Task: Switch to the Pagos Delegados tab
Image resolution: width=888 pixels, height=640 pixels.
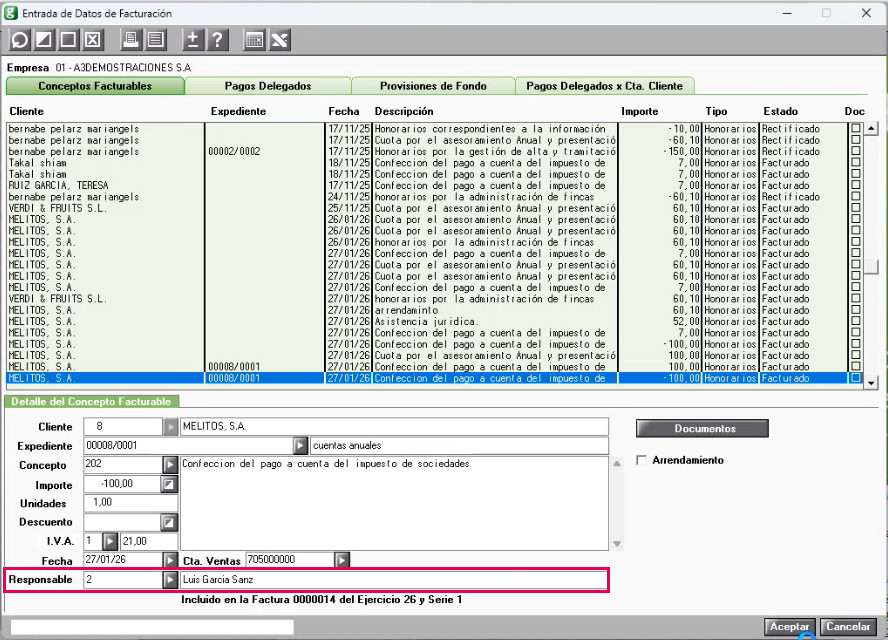Action: coord(268,86)
